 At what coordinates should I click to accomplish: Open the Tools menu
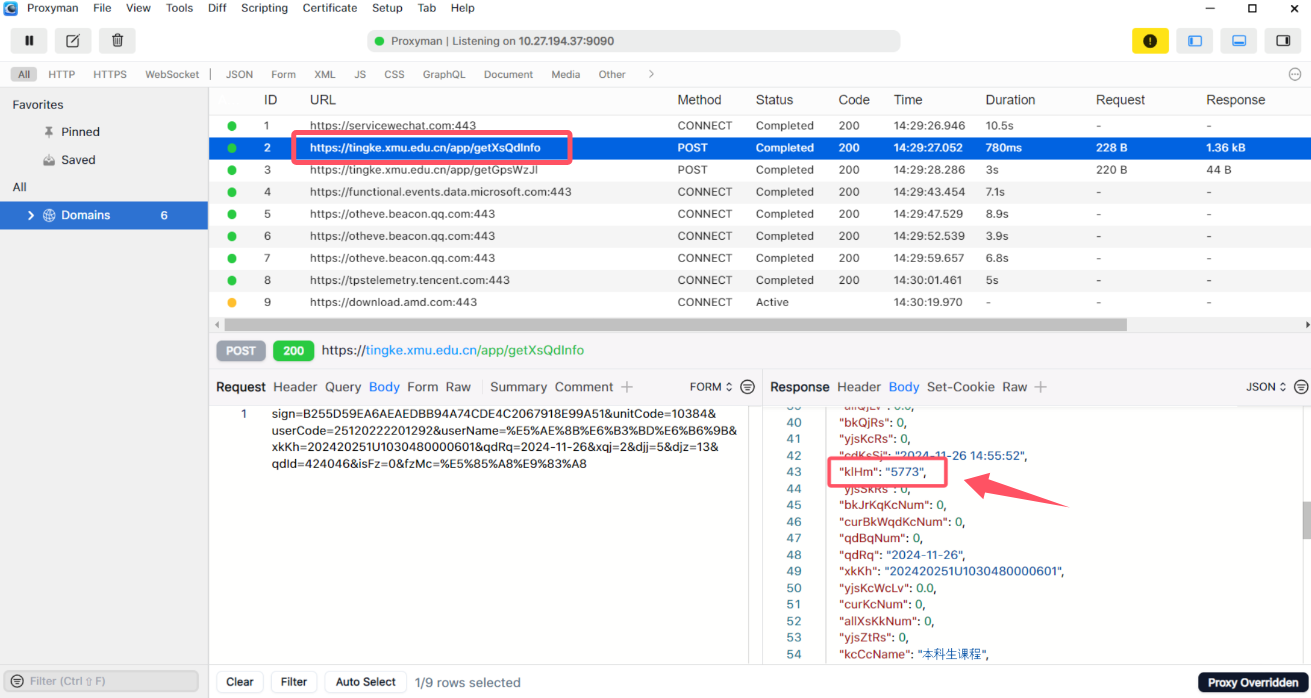coord(180,8)
